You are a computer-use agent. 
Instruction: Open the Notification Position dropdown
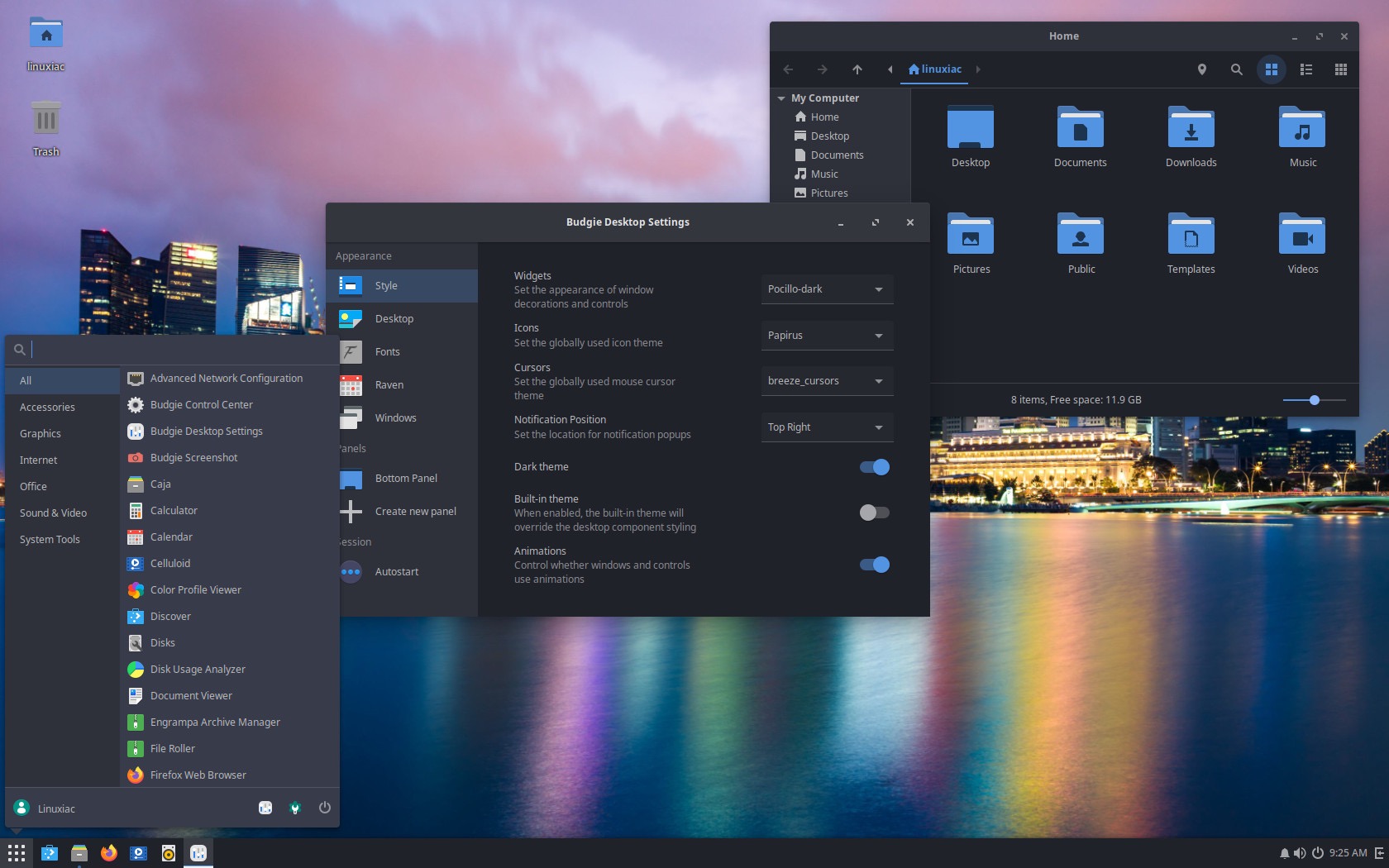coord(826,427)
